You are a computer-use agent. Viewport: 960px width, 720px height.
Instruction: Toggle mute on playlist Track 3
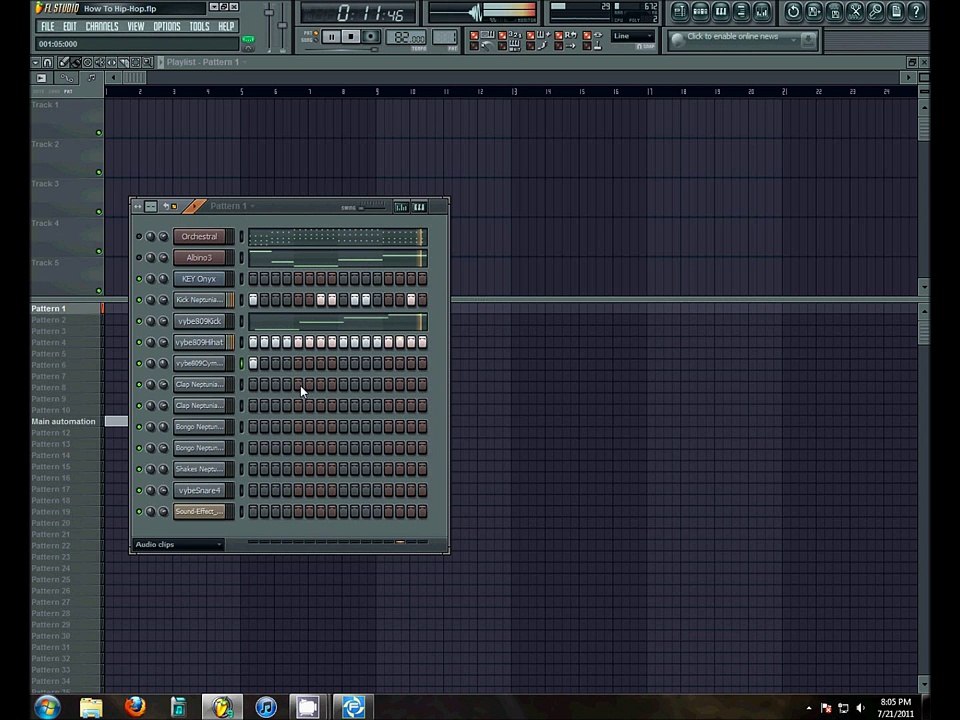[x=99, y=212]
